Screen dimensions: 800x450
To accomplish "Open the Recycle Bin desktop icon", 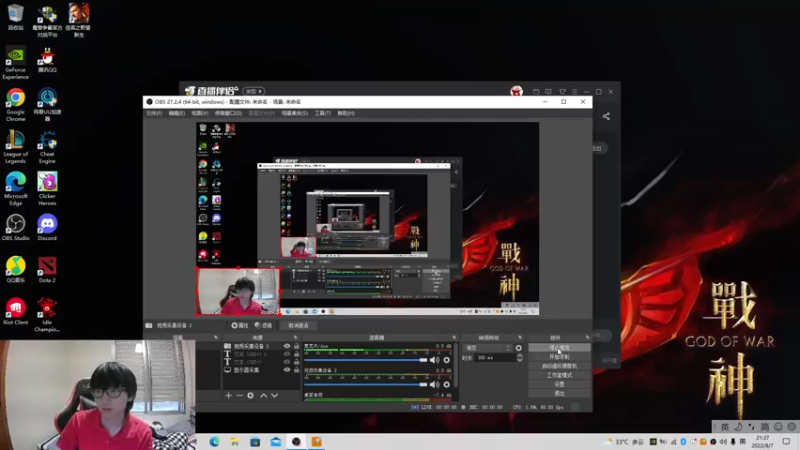I will [15, 17].
